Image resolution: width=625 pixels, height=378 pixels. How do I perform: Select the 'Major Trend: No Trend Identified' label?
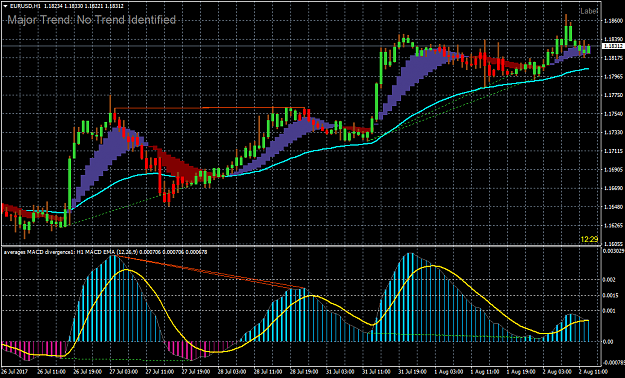click(x=92, y=20)
